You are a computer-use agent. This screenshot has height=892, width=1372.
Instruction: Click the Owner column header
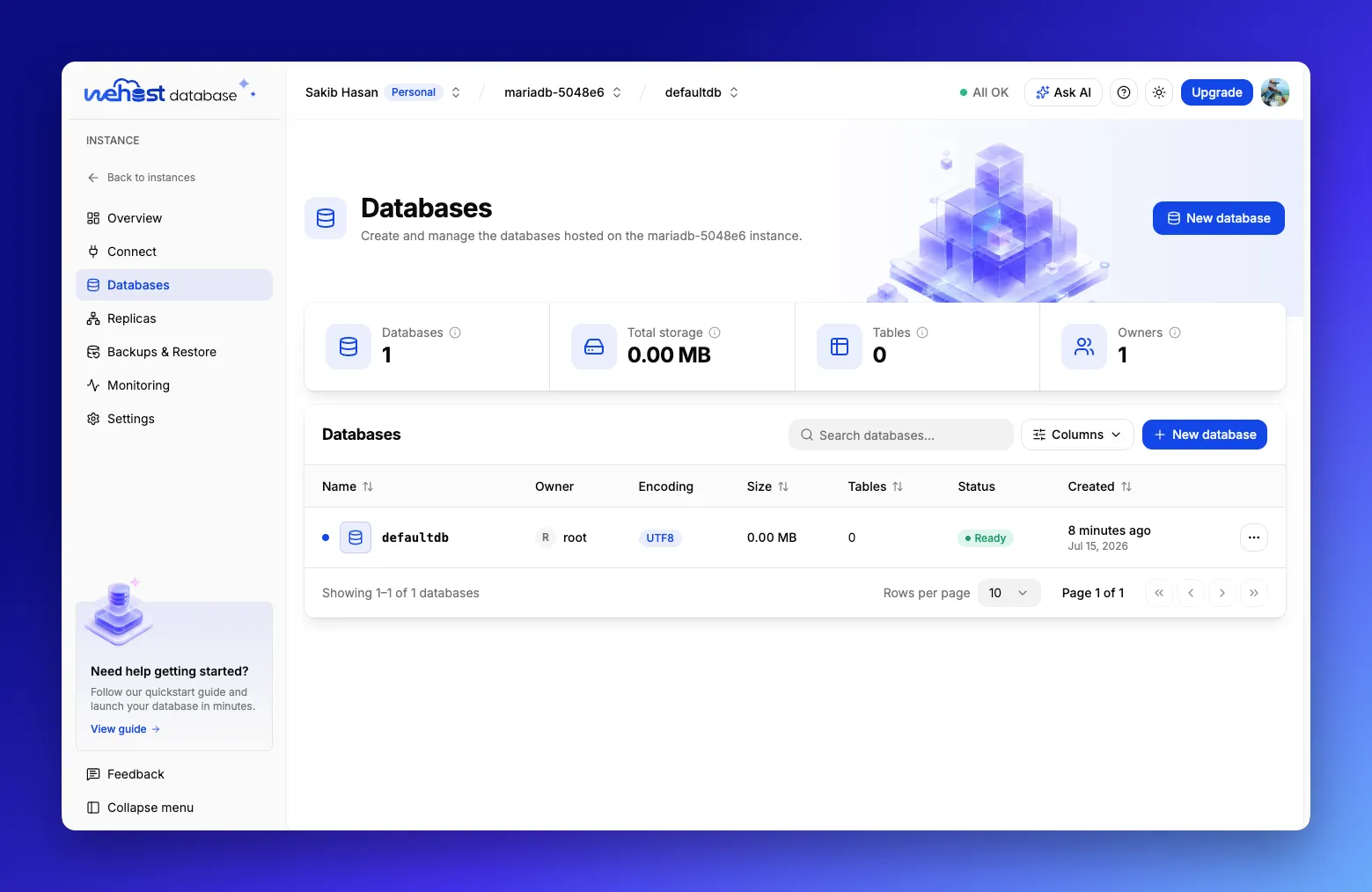(x=554, y=486)
